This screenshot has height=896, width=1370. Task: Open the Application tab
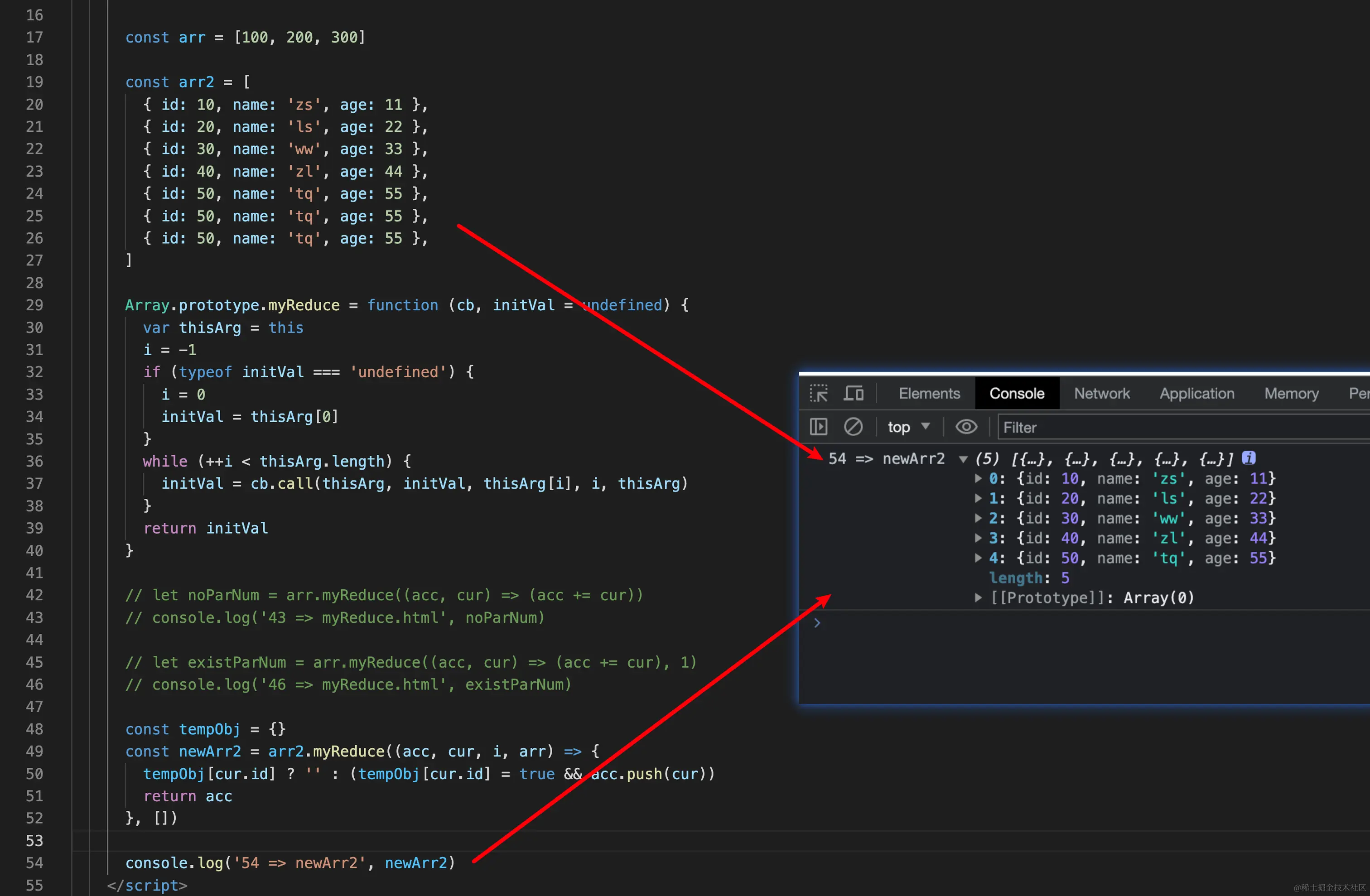click(1197, 394)
